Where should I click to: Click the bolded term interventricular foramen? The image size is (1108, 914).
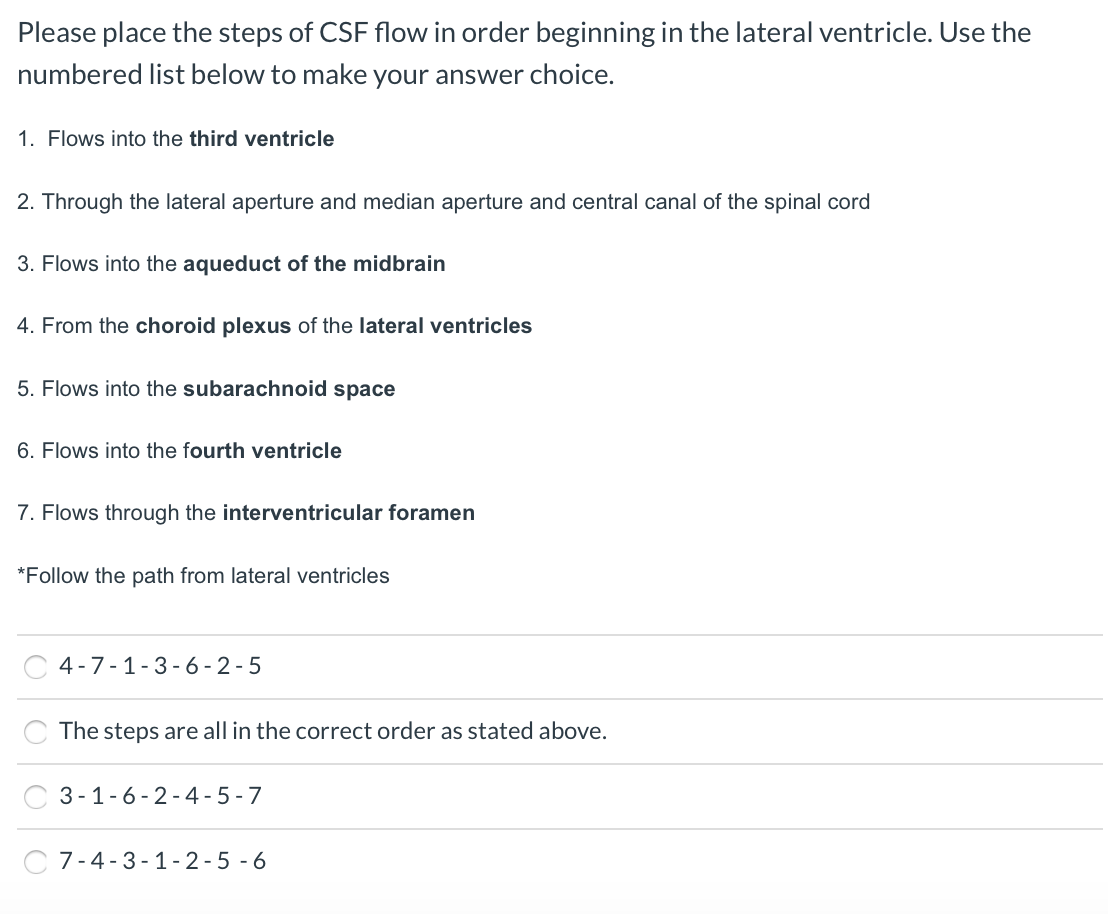pyautogui.click(x=347, y=512)
